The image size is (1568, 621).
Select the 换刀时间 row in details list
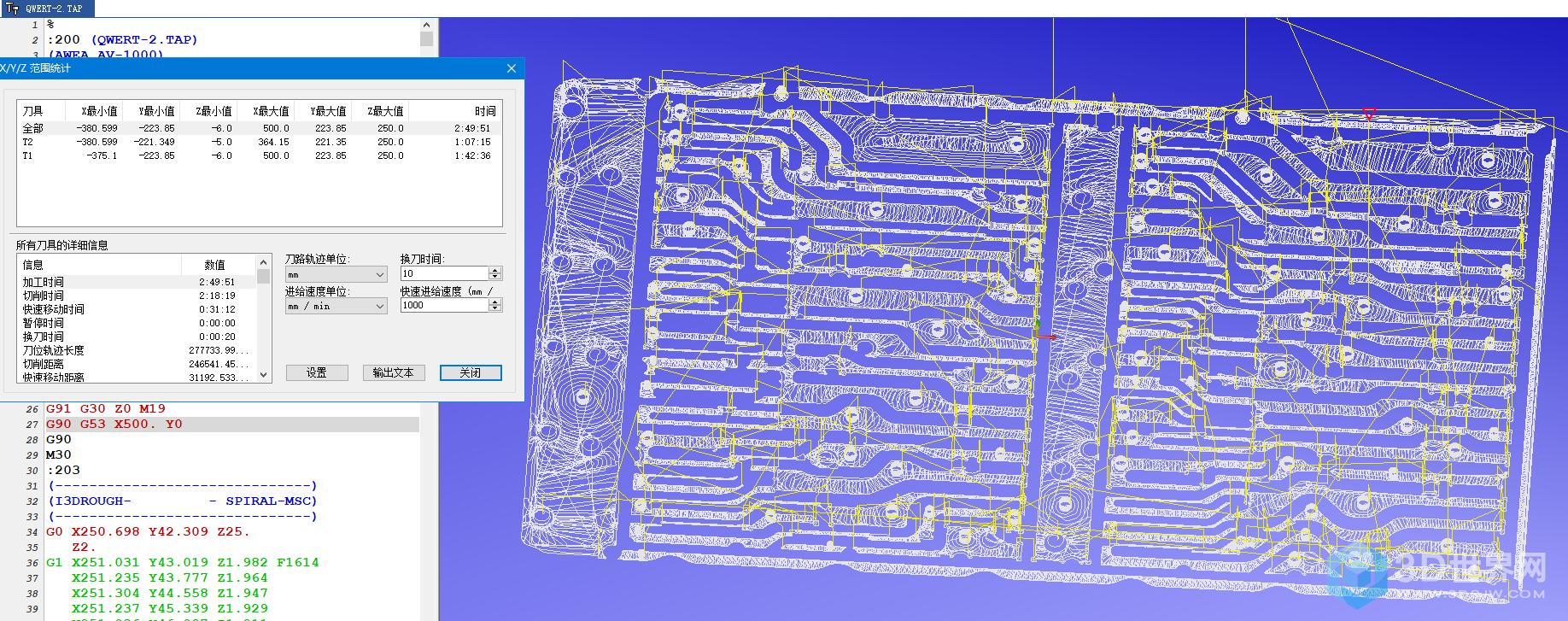(137, 337)
